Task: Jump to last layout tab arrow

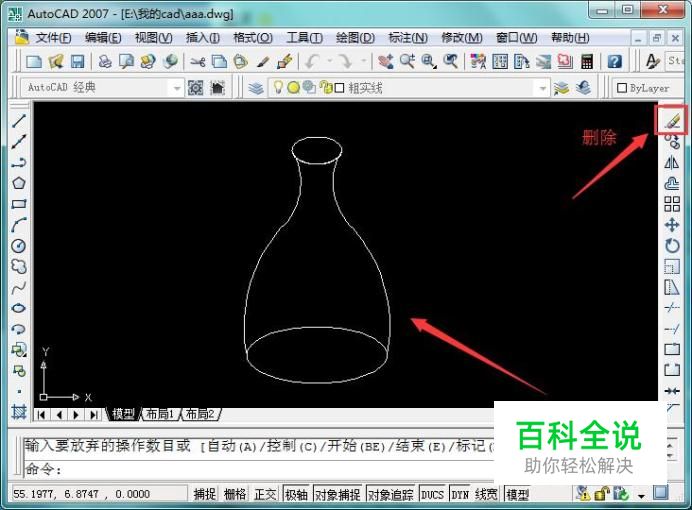Action: coord(94,415)
